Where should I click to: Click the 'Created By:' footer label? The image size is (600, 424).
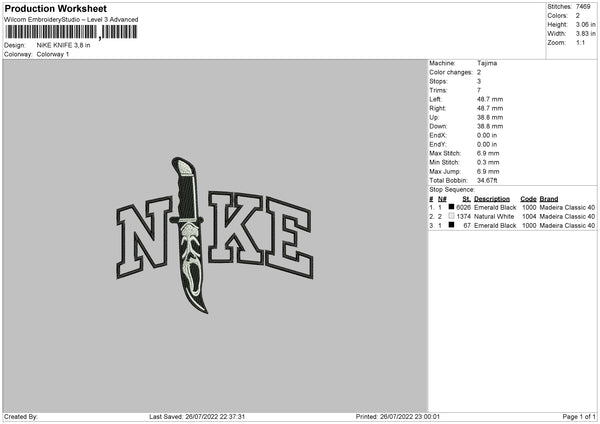[21, 416]
